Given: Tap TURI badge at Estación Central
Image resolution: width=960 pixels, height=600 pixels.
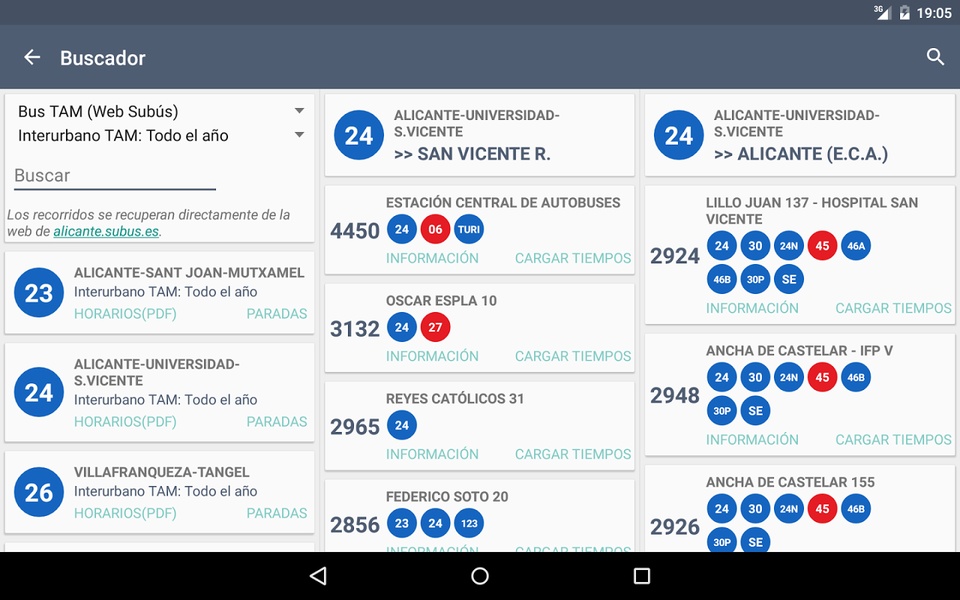Looking at the screenshot, I should click(x=469, y=230).
